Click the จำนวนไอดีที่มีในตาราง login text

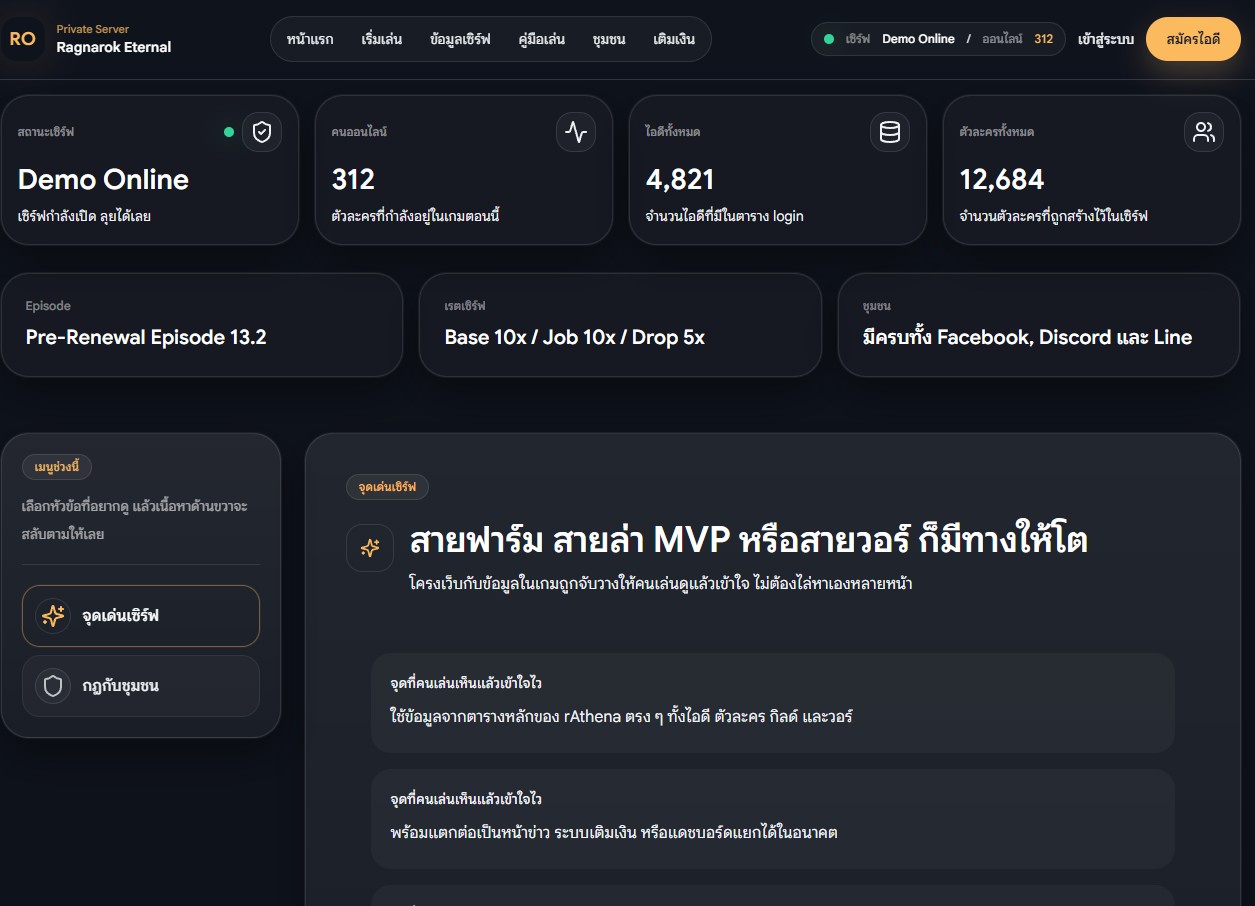[x=724, y=216]
